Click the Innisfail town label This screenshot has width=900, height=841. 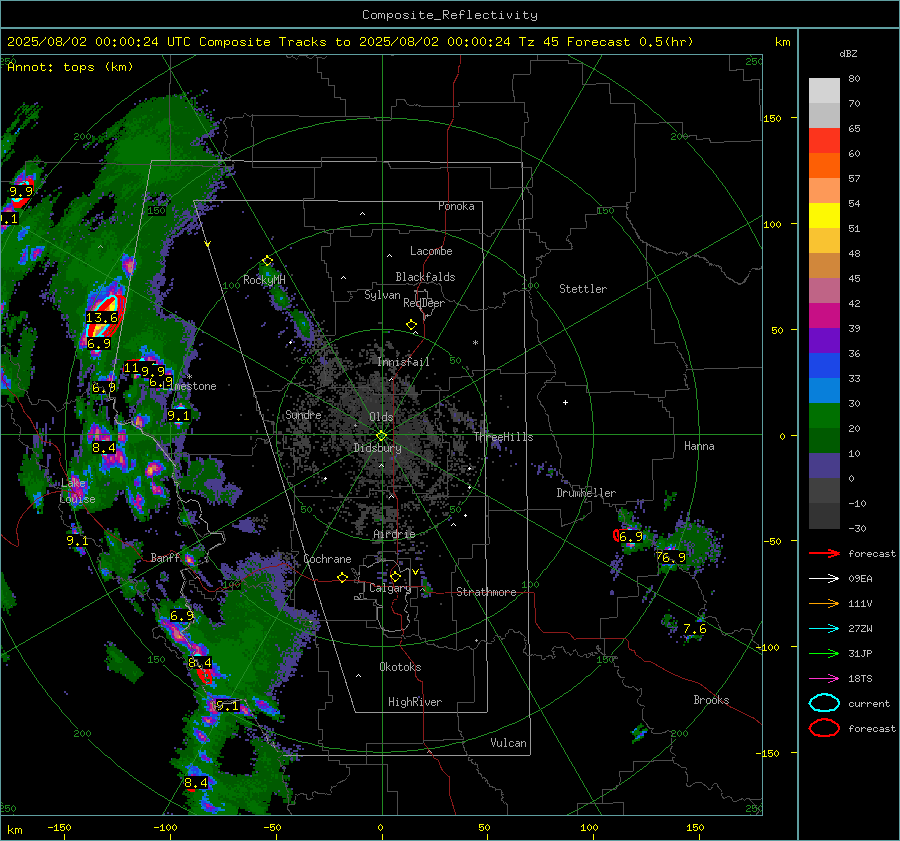[404, 362]
